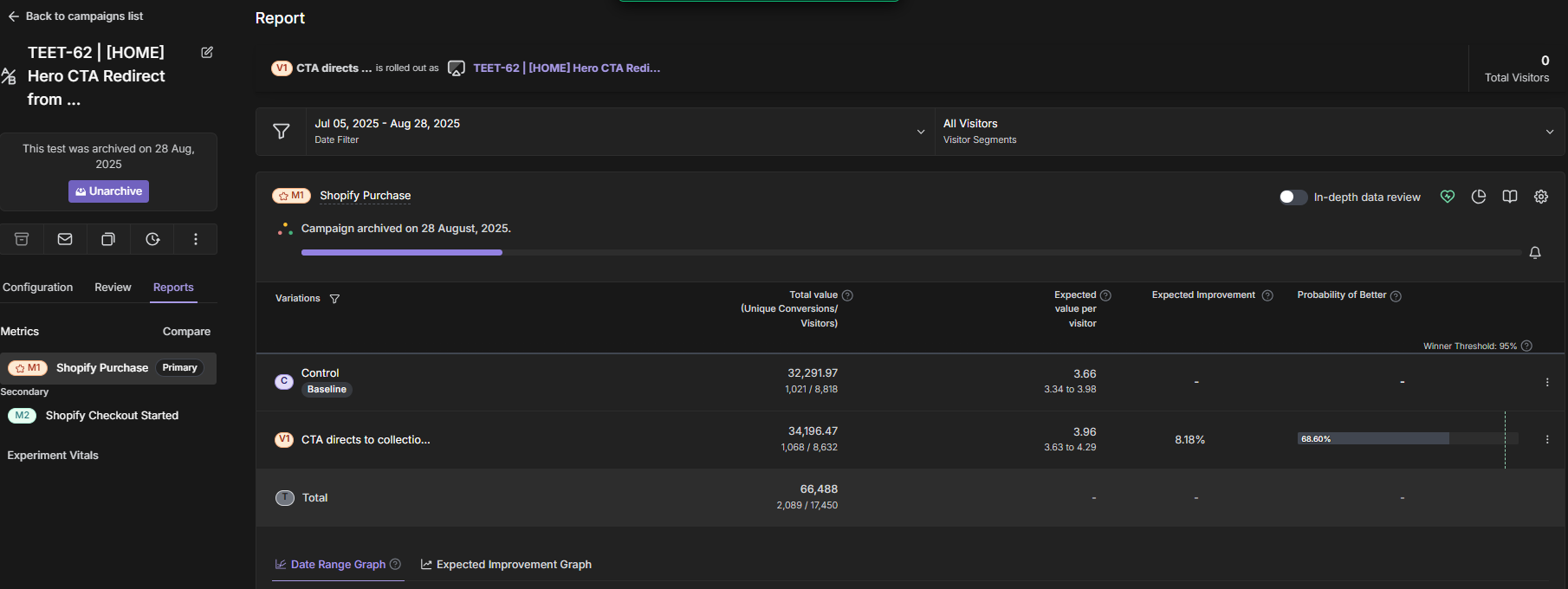Click the 8.18% expected improvement value
The width and height of the screenshot is (1568, 589).
tap(1189, 440)
